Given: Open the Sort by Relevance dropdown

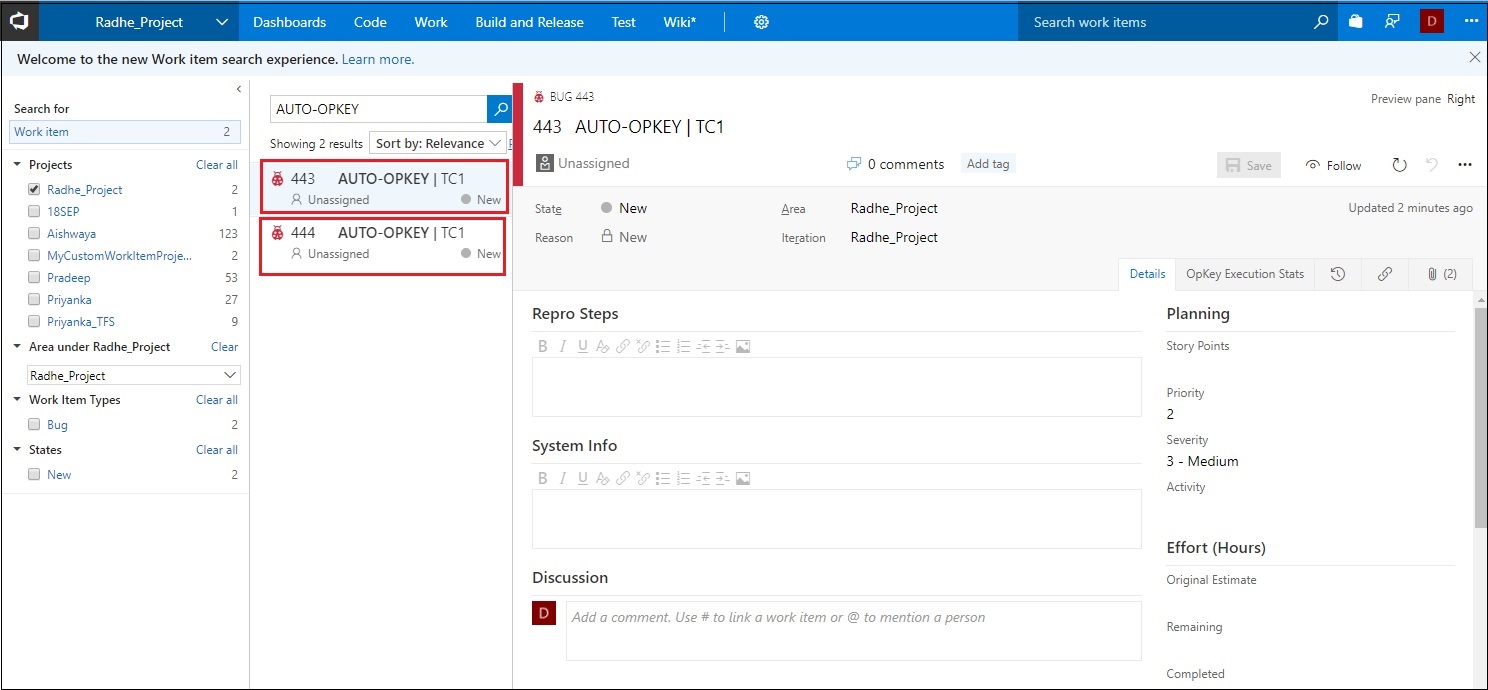Looking at the screenshot, I should pyautogui.click(x=438, y=144).
